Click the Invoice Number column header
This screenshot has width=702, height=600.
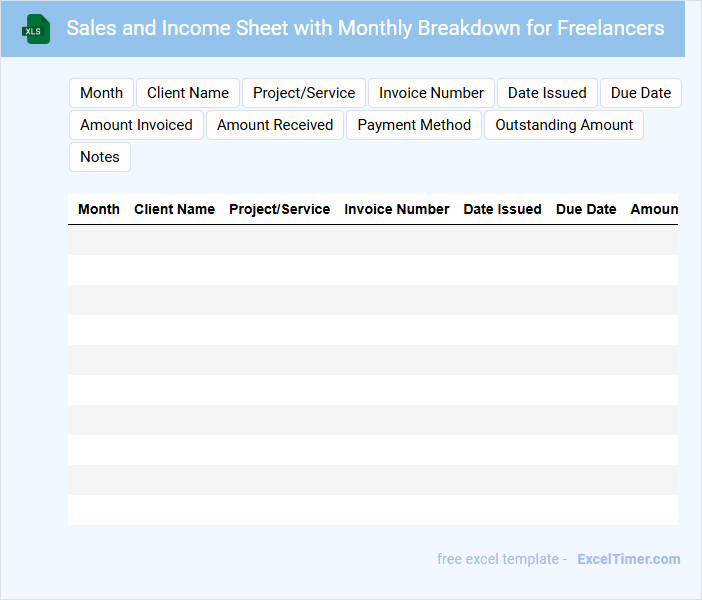click(x=397, y=209)
